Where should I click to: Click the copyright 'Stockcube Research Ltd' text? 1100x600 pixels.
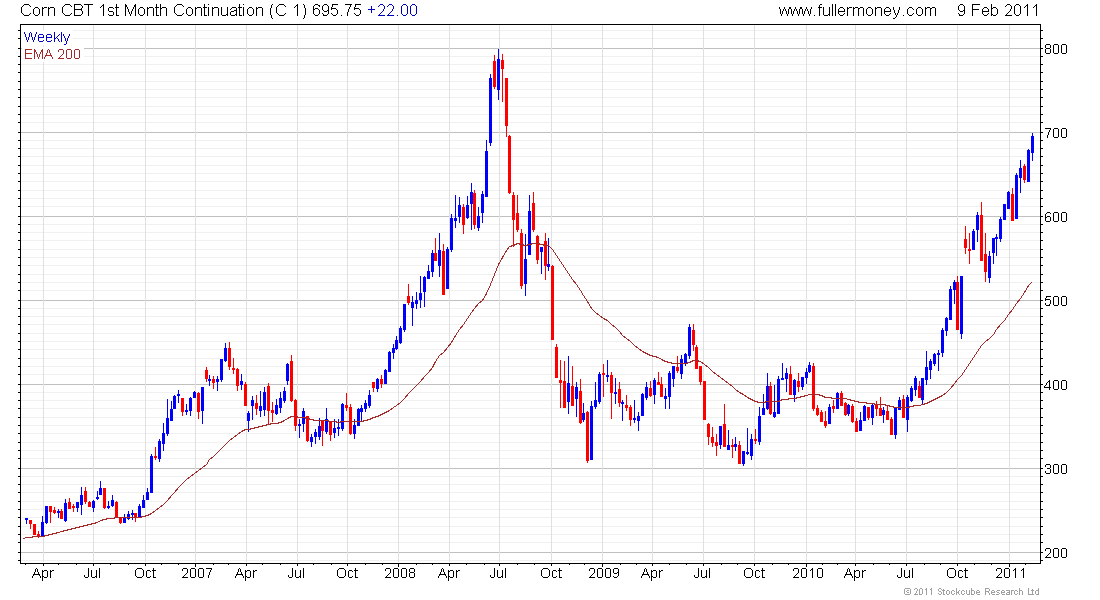pos(971,592)
